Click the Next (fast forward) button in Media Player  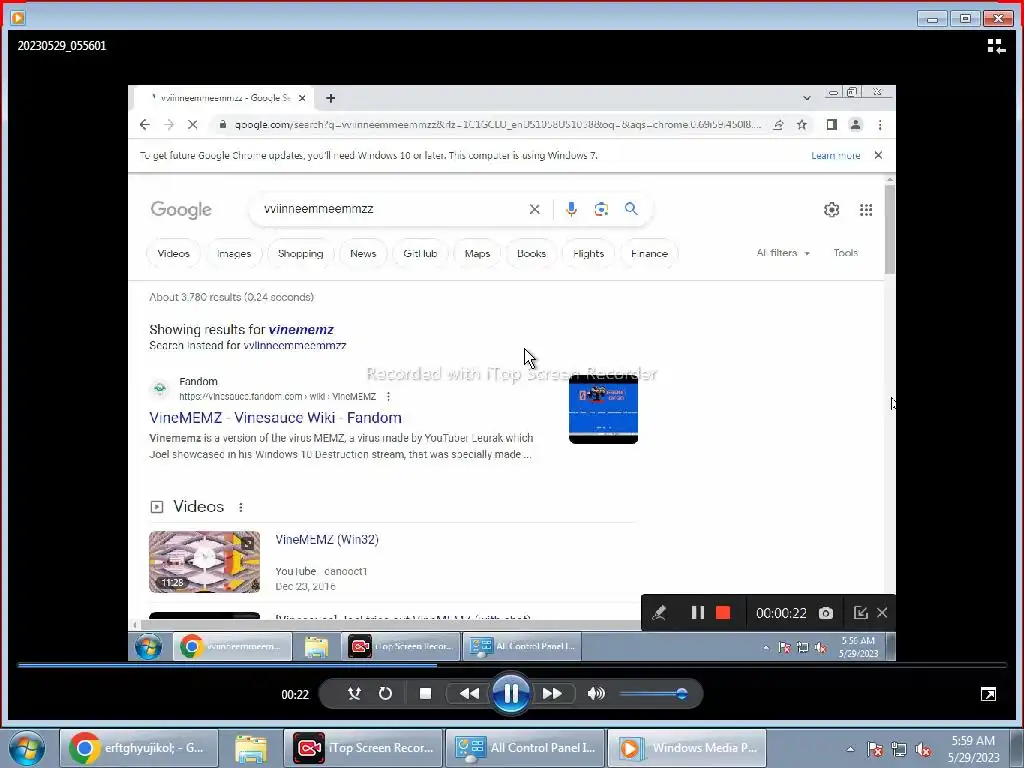click(552, 694)
